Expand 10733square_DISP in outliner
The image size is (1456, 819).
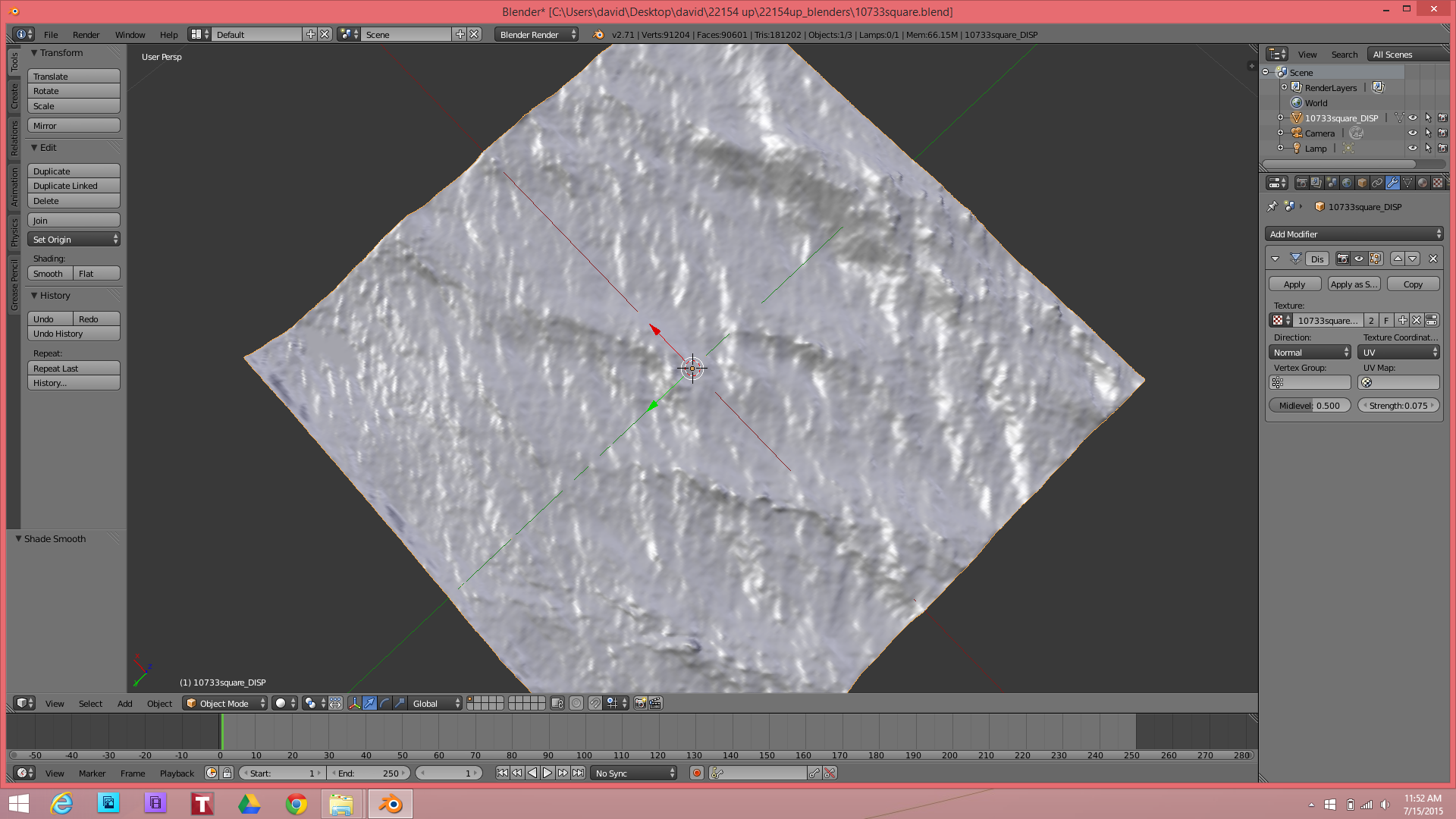(x=1280, y=118)
